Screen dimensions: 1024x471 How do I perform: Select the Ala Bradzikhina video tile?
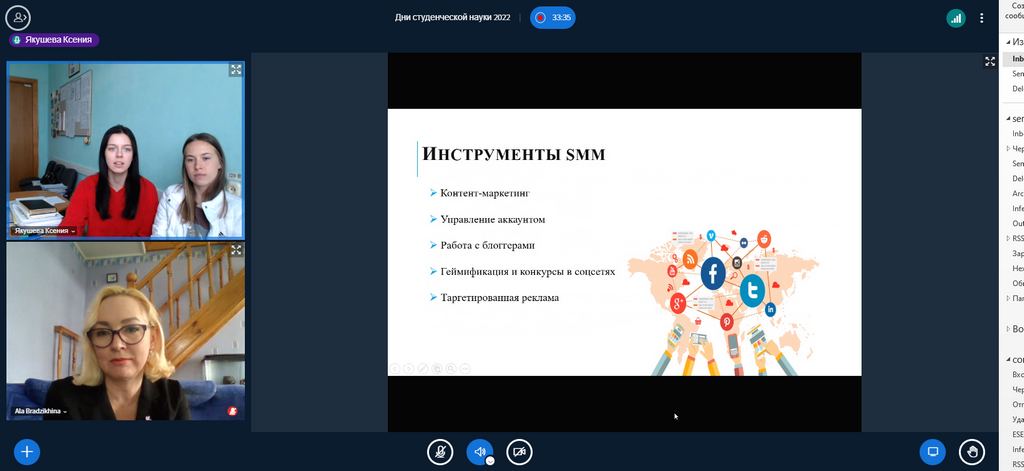point(125,331)
